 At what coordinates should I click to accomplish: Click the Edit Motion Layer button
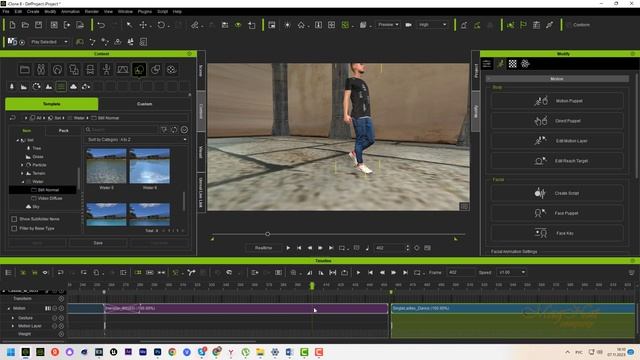coord(557,141)
